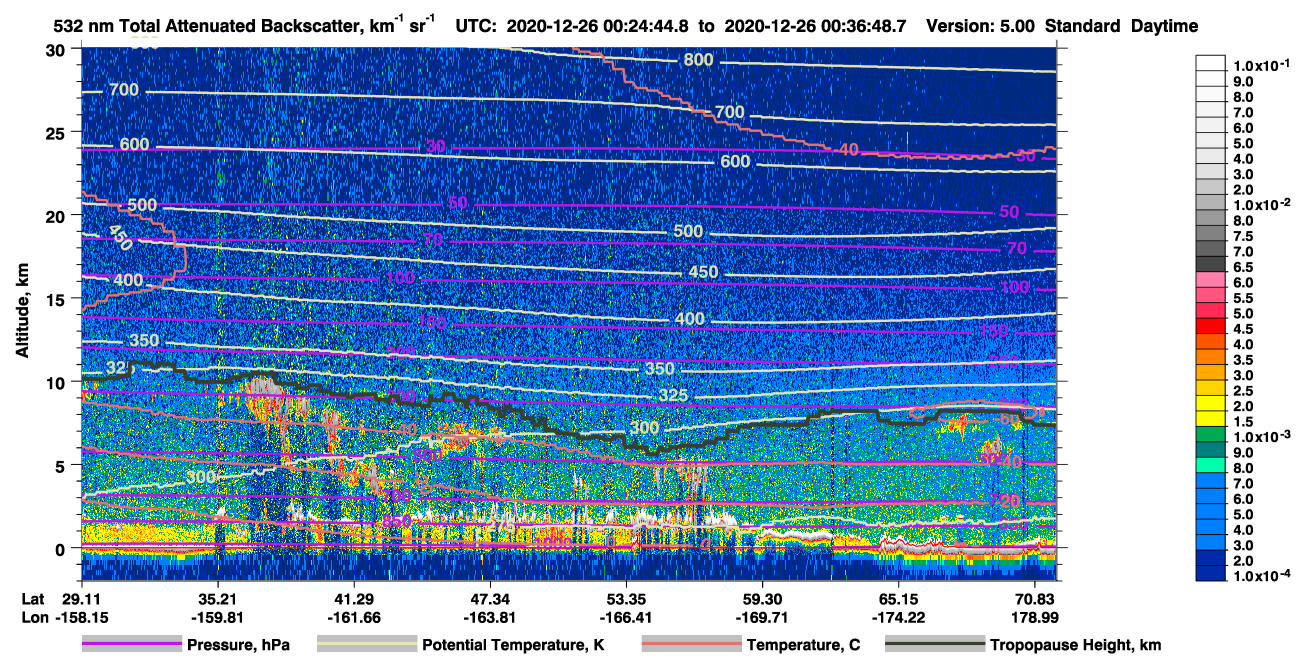Image resolution: width=1300 pixels, height=667 pixels.
Task: Click the latitude value '47.34'
Action: (x=490, y=598)
